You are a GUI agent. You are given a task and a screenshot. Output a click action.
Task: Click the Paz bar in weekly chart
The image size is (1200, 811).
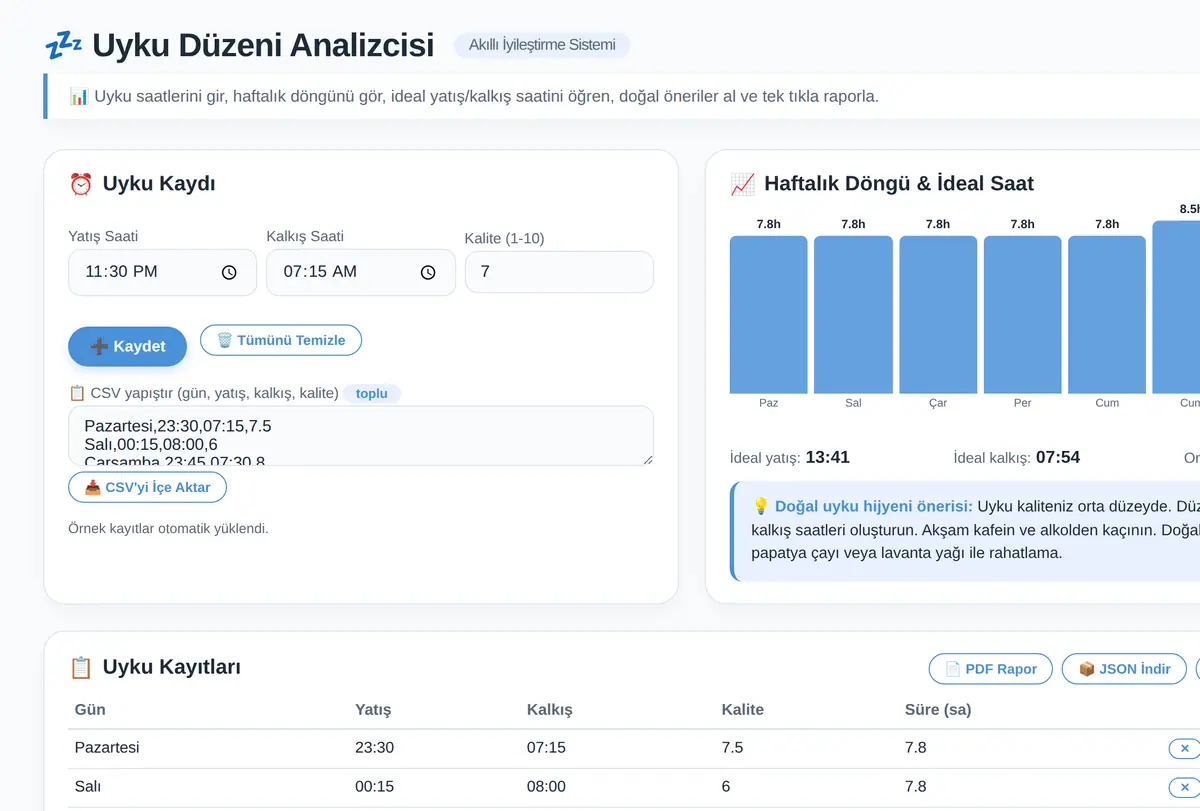click(x=768, y=315)
